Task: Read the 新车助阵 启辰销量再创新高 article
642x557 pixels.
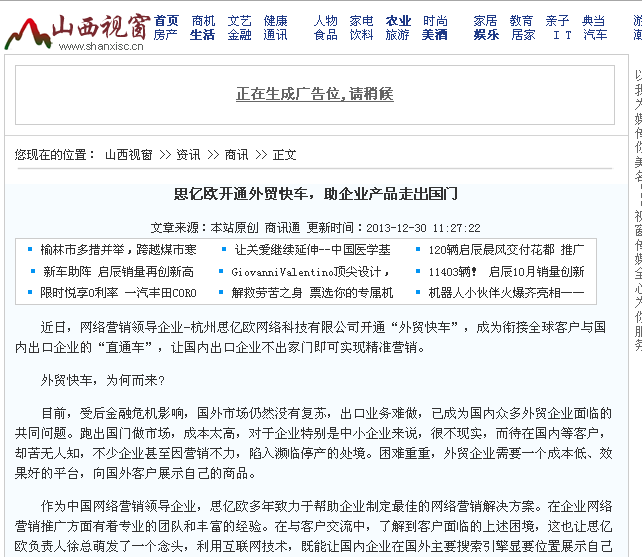Action: click(118, 271)
